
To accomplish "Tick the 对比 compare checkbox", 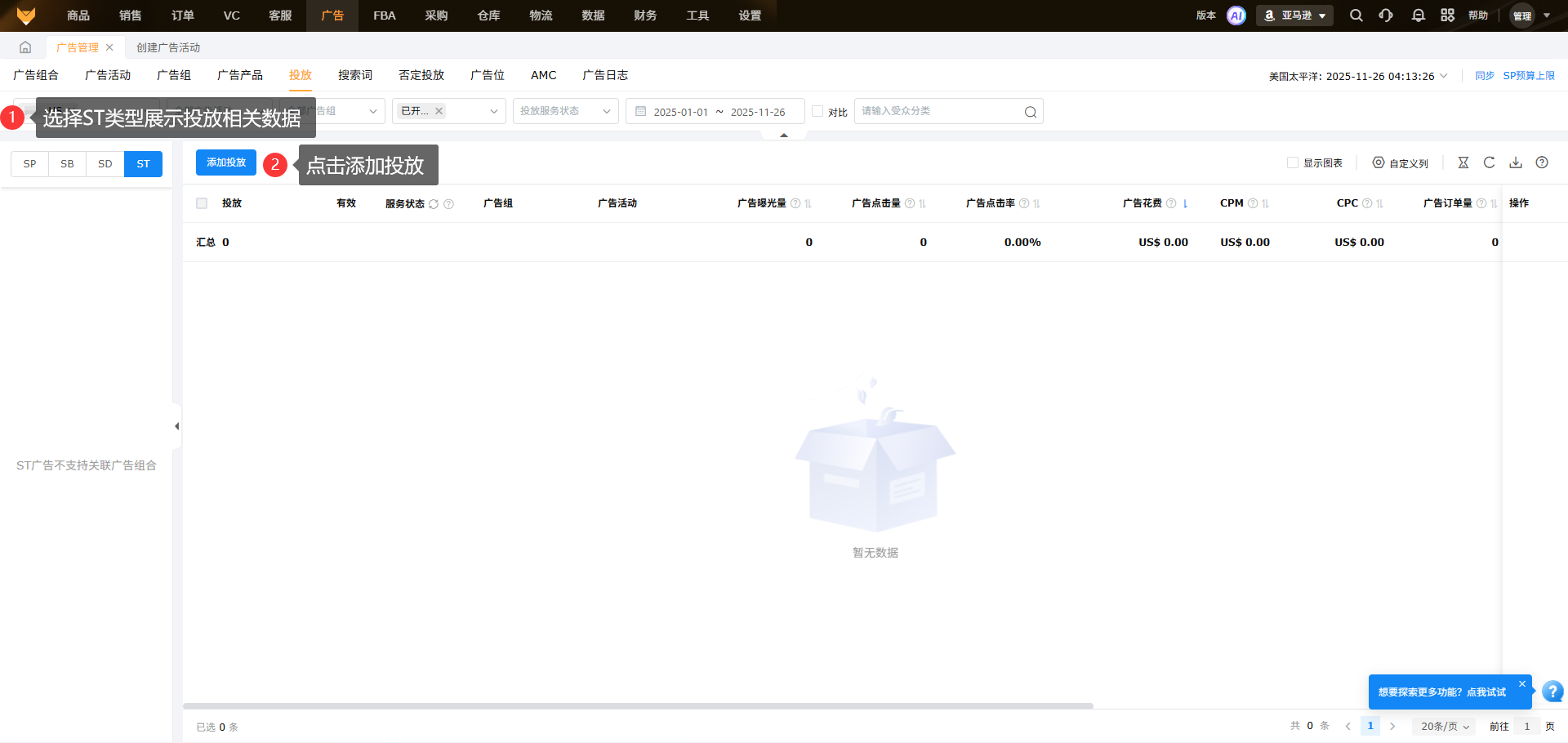I will [817, 112].
